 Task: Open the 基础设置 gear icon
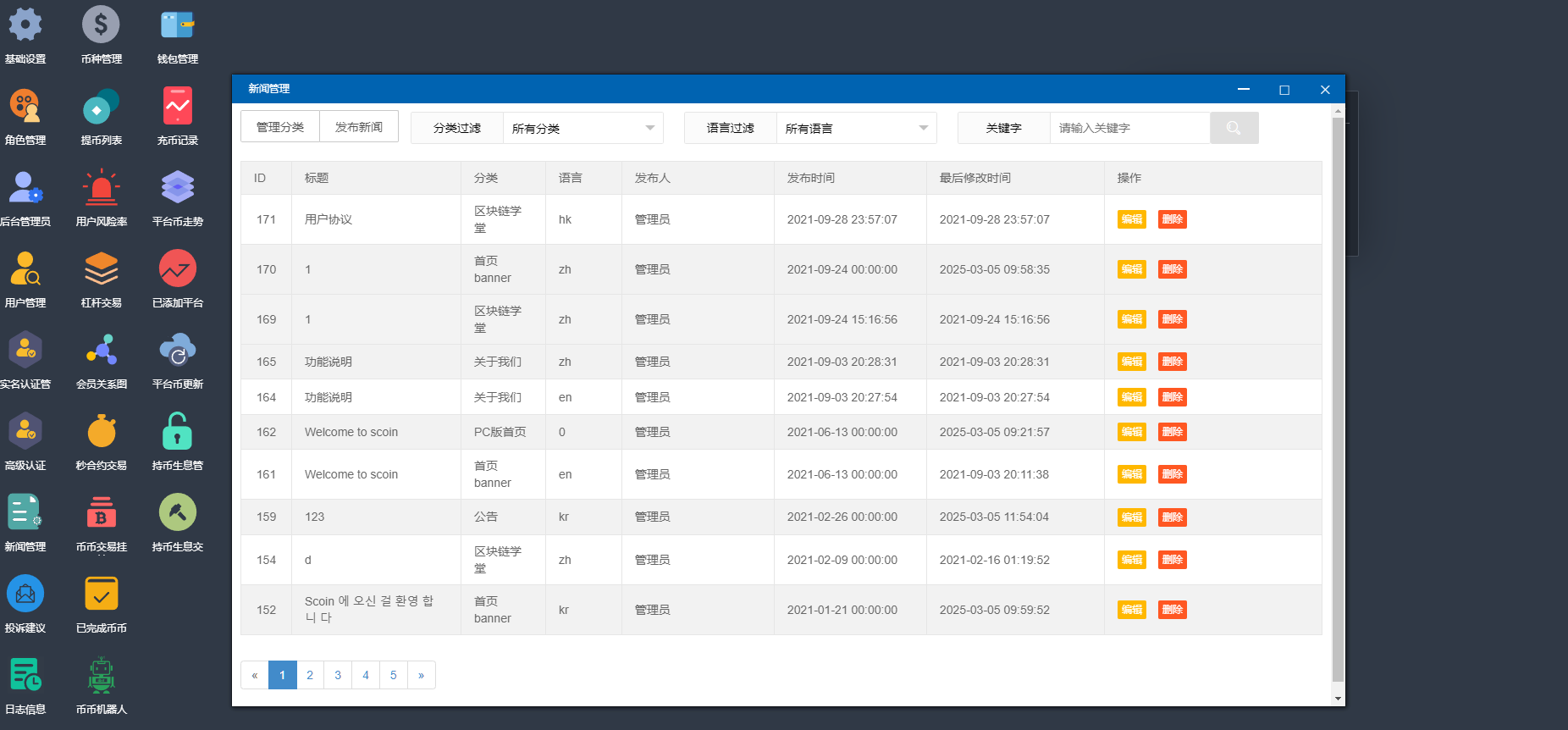click(x=25, y=25)
